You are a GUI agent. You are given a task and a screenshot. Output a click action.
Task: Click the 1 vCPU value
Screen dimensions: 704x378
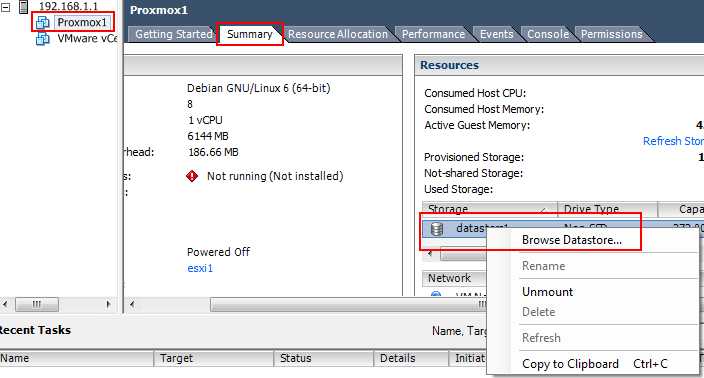pos(205,120)
